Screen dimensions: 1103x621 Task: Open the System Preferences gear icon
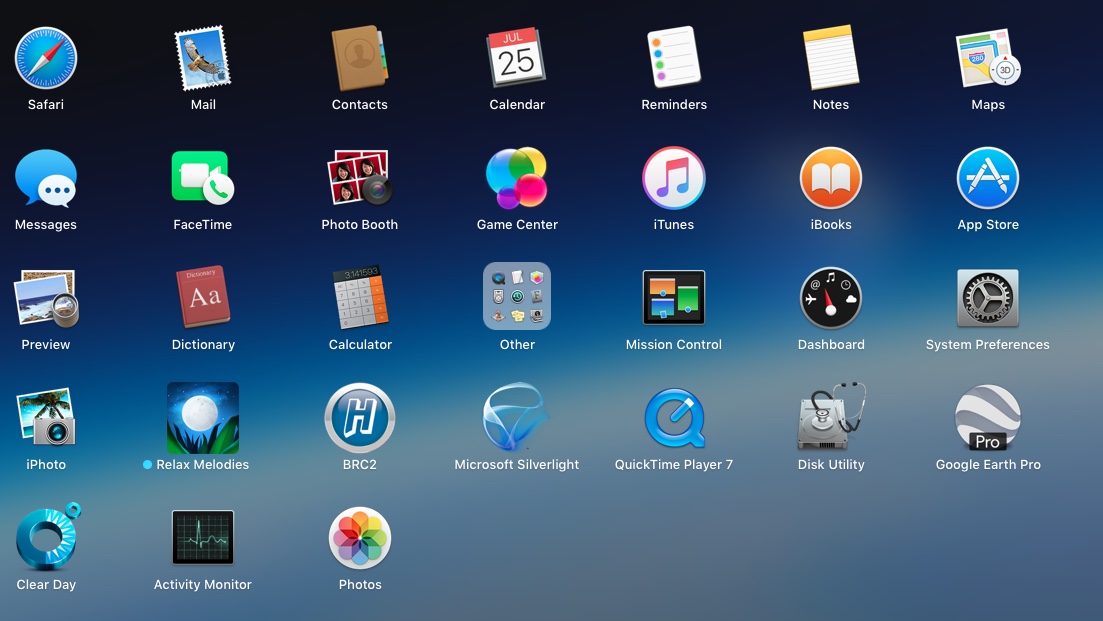[x=988, y=298]
